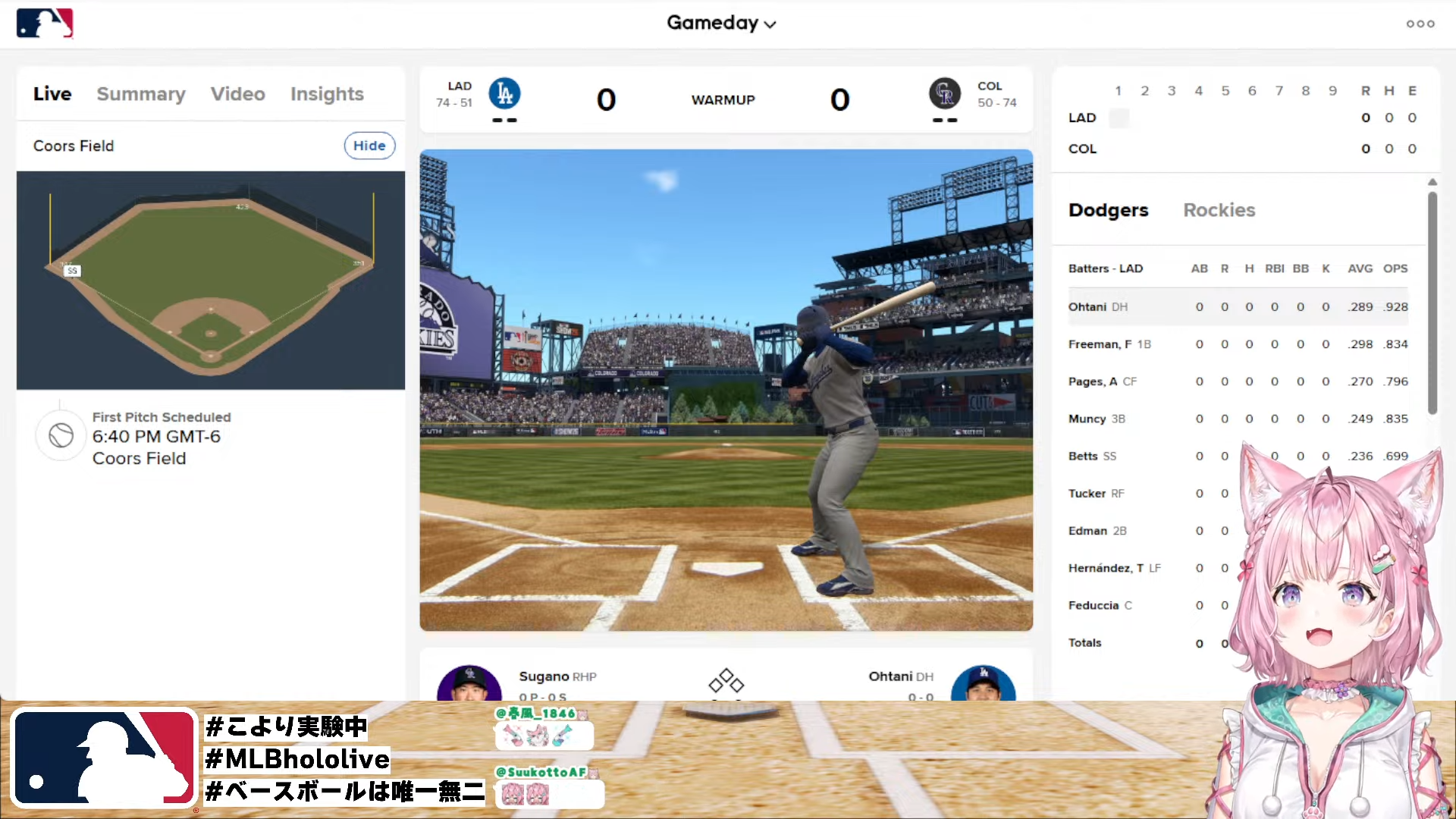This screenshot has height=819, width=1456.
Task: Expand the Gameday dropdown menu
Action: 721,23
